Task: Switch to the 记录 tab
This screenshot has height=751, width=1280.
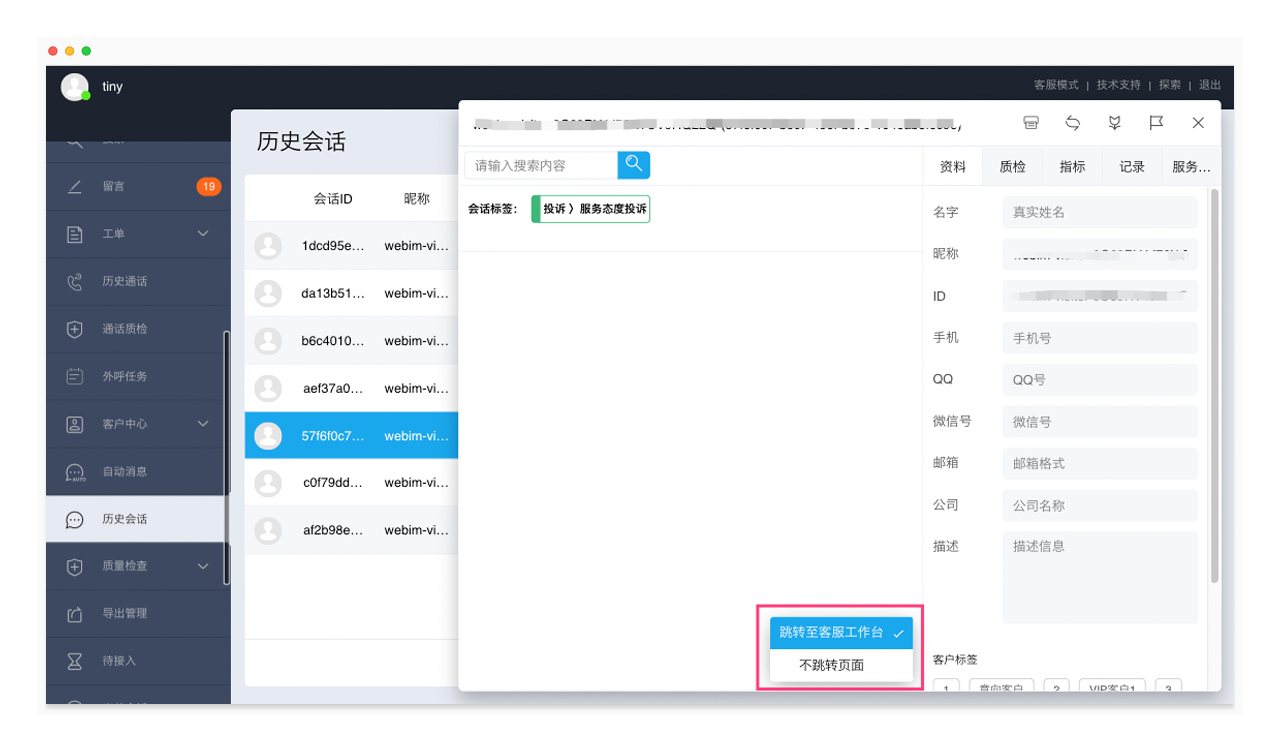Action: tap(1131, 167)
